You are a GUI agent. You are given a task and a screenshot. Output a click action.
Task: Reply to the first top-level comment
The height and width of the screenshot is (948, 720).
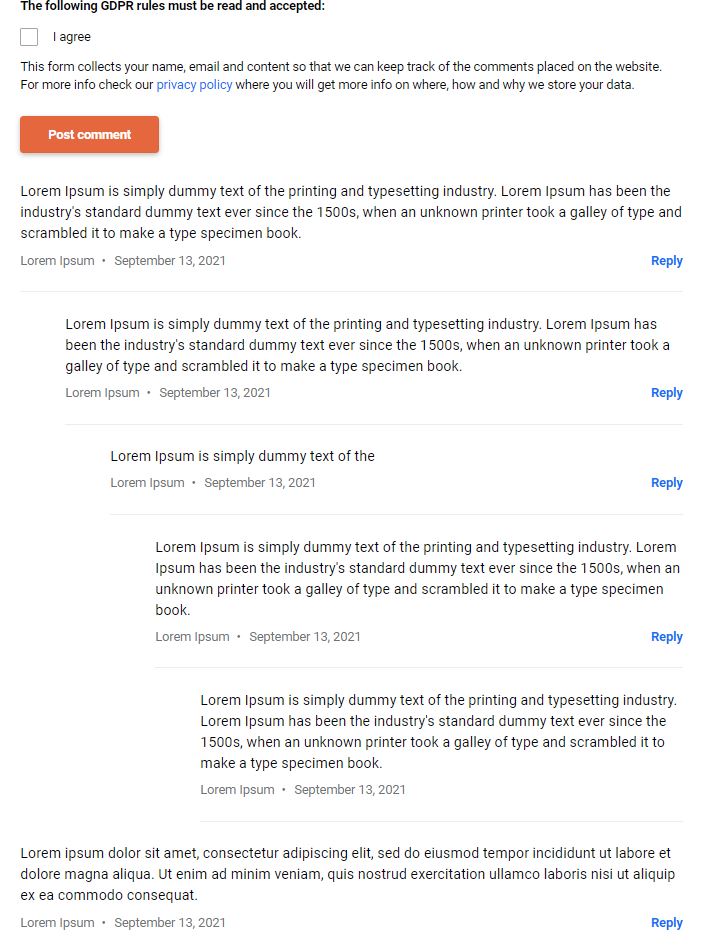coord(666,261)
